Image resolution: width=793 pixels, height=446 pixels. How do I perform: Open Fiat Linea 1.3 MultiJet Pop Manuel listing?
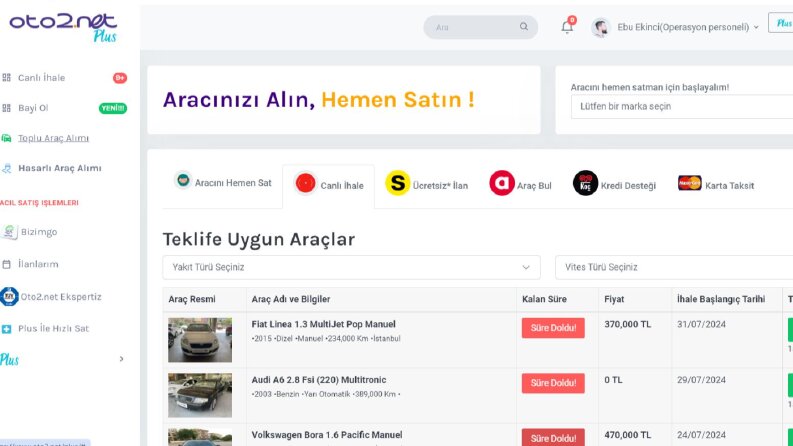tap(324, 324)
